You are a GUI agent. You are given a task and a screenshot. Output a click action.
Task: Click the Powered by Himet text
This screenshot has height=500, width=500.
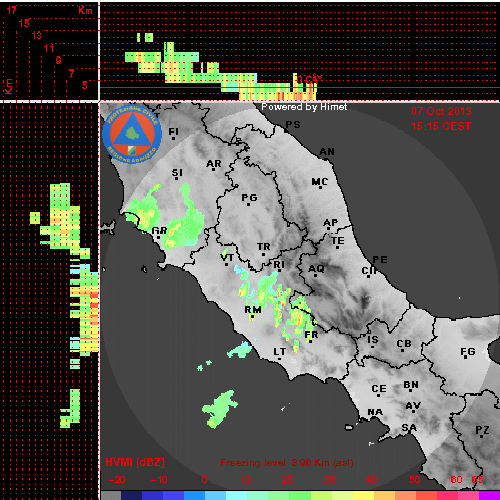[x=304, y=107]
